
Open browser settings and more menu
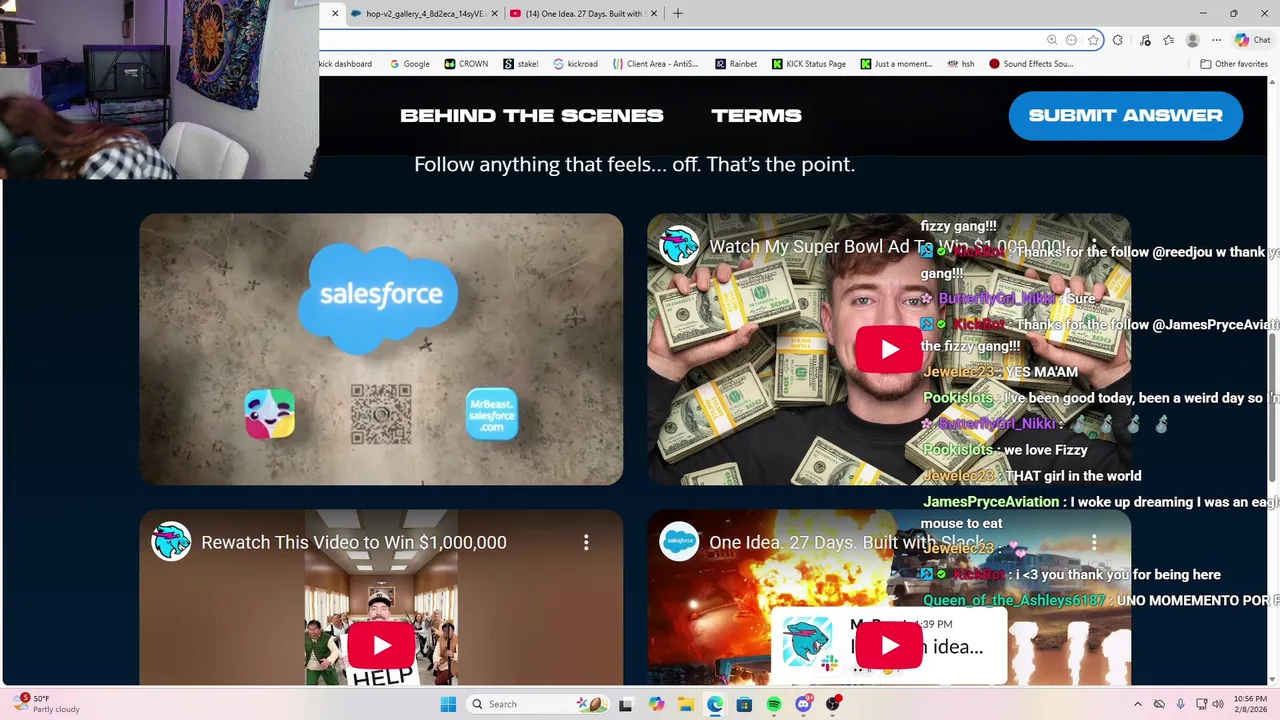click(1216, 40)
